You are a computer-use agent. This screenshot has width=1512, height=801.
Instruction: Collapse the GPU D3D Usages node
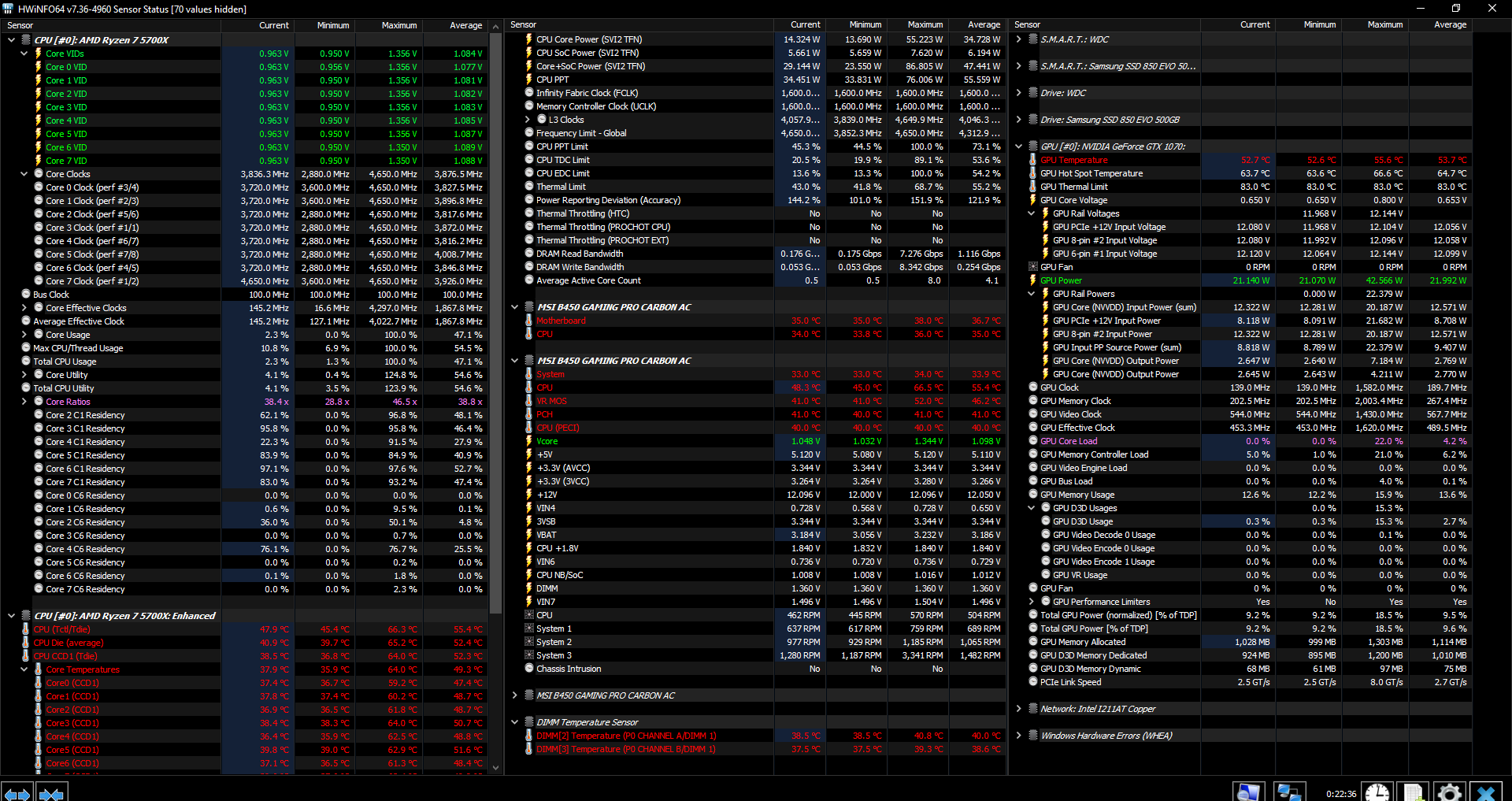[x=1032, y=508]
